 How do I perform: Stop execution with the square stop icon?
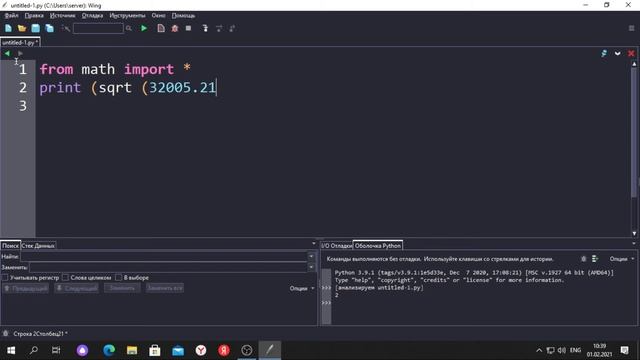(x=188, y=28)
